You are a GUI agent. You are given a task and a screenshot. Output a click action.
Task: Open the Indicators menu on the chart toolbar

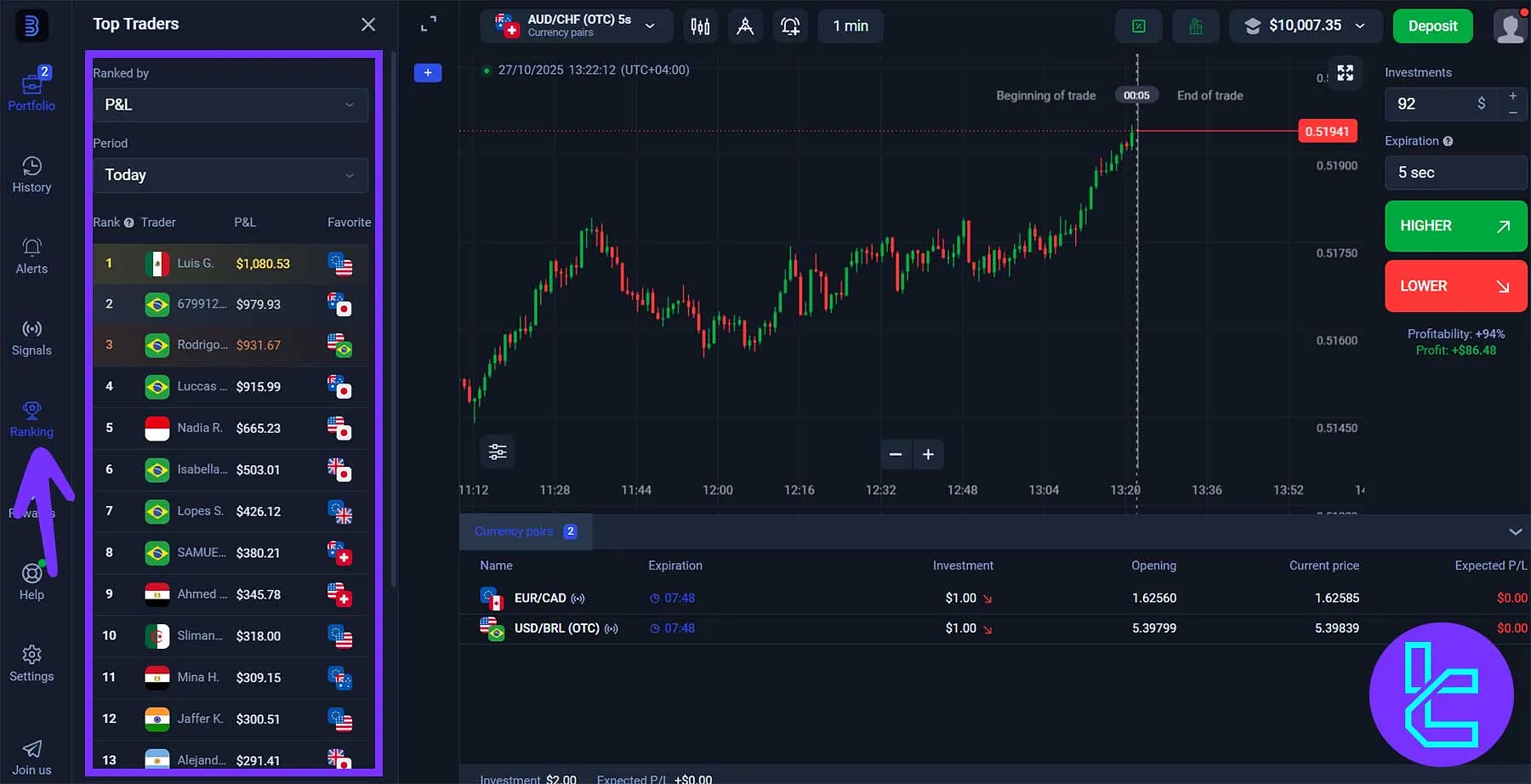click(x=700, y=26)
